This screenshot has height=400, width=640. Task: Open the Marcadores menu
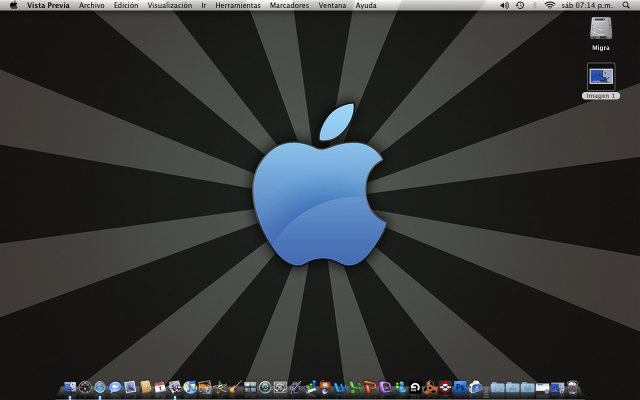tap(289, 5)
